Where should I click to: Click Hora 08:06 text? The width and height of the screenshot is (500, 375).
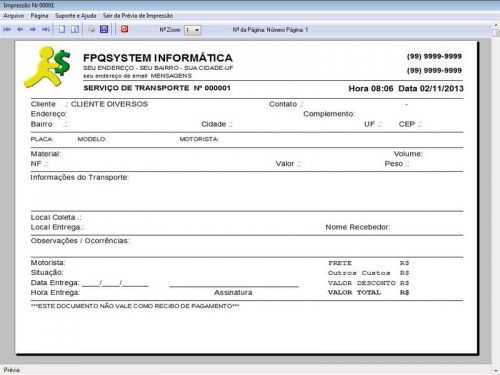(x=371, y=88)
